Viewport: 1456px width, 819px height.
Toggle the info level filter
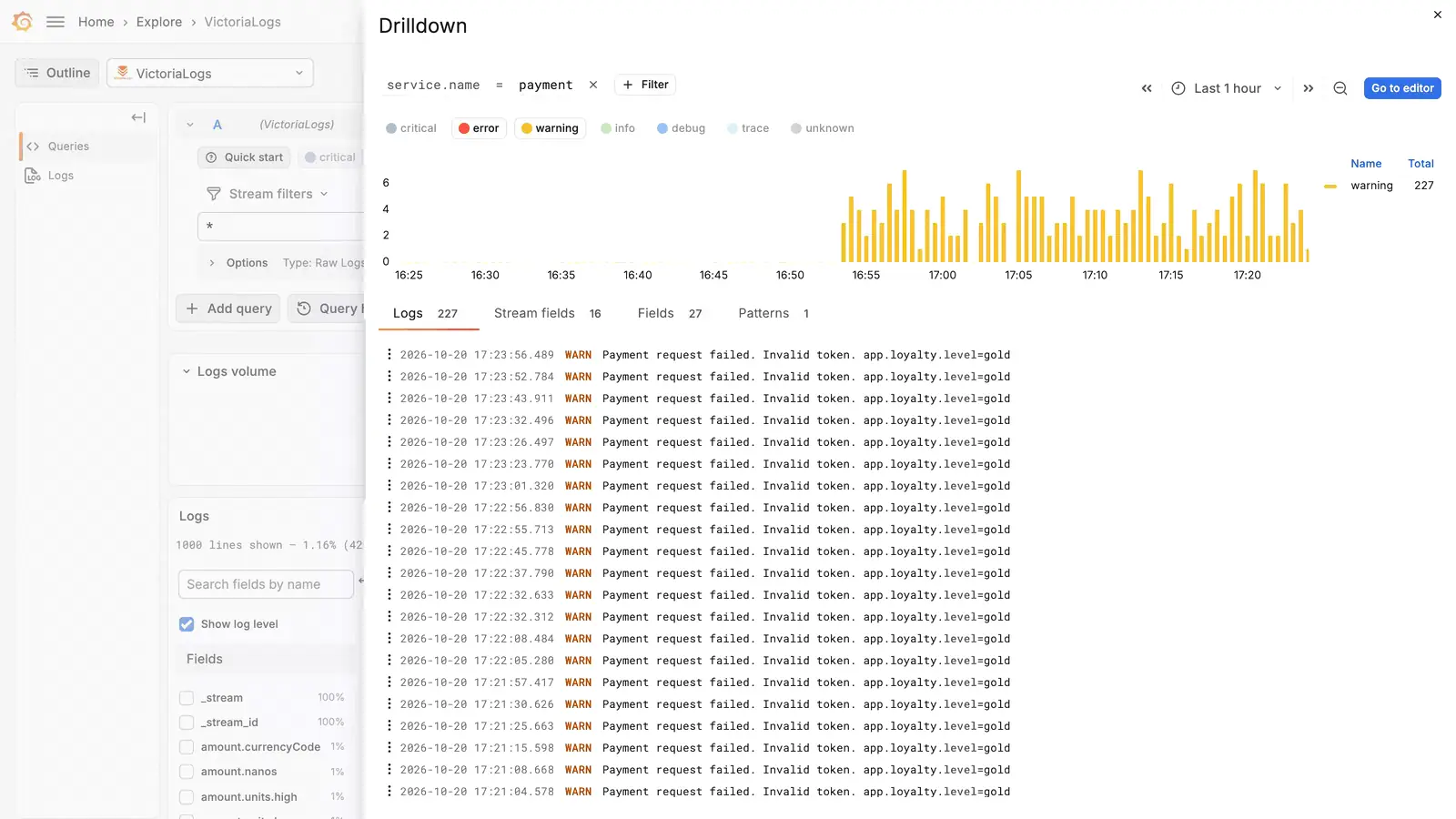tap(618, 128)
